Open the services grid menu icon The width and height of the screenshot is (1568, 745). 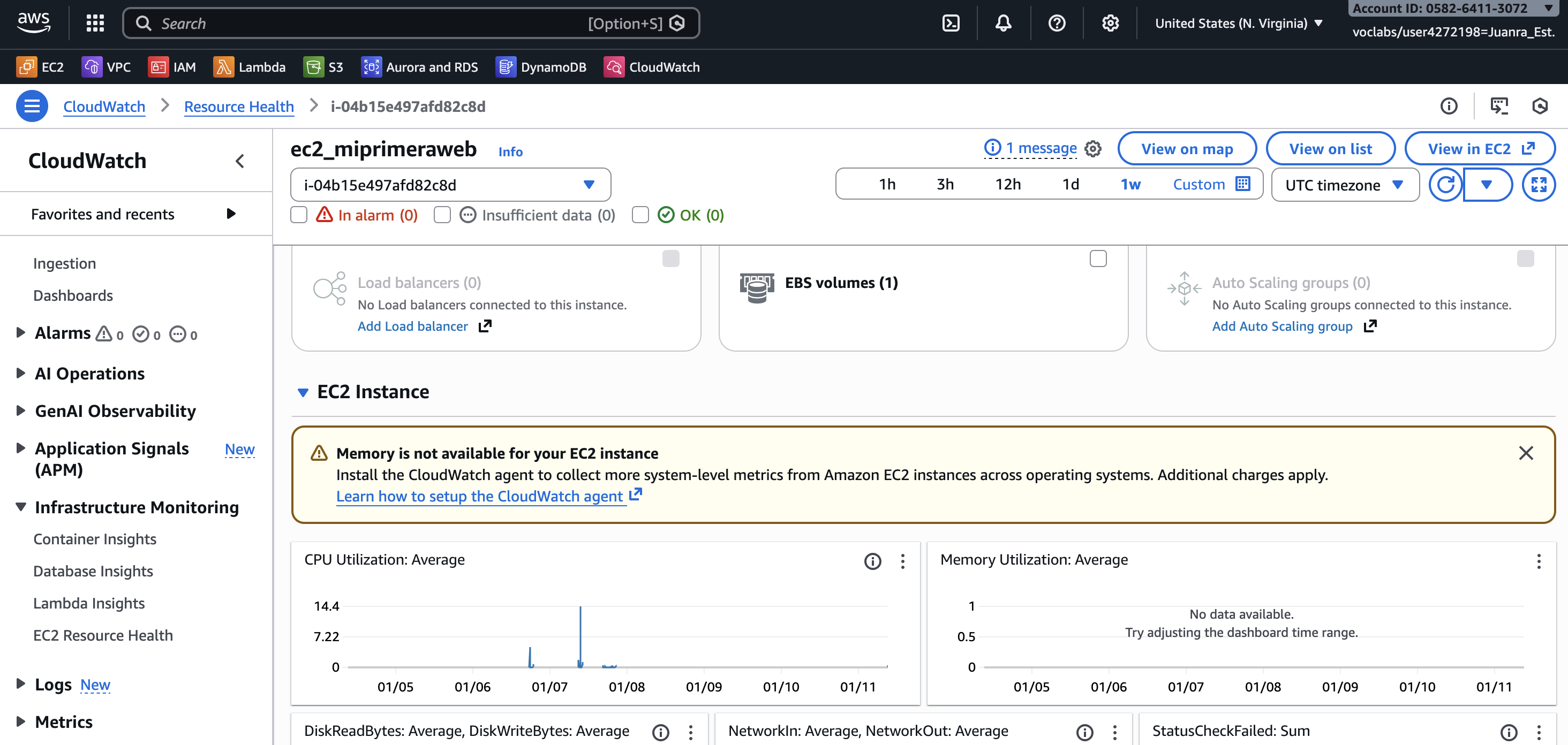[95, 23]
